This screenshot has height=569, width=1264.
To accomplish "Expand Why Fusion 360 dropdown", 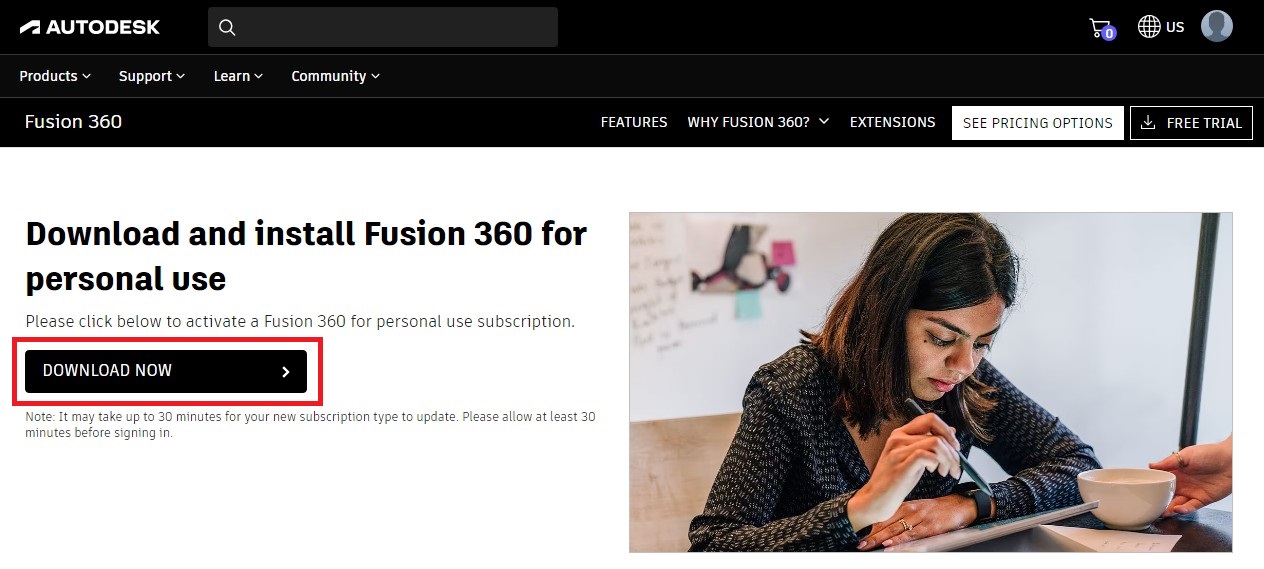I will pos(758,122).
